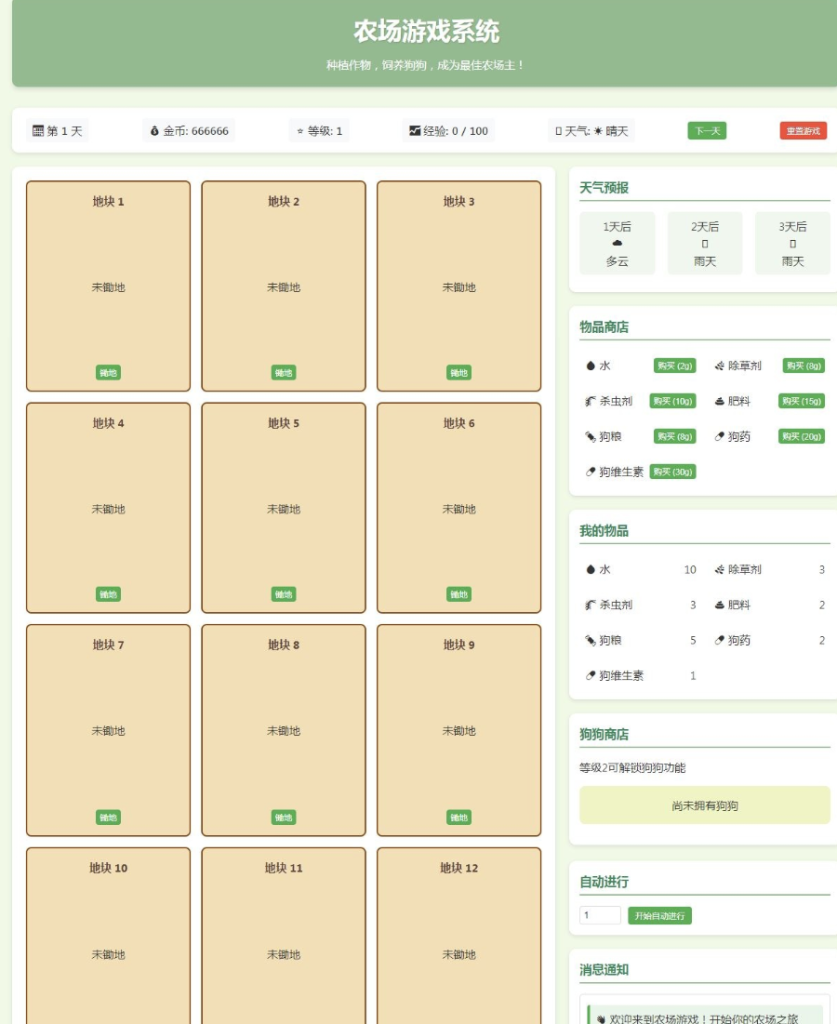Click 下一天 to advance the day

coord(707,130)
